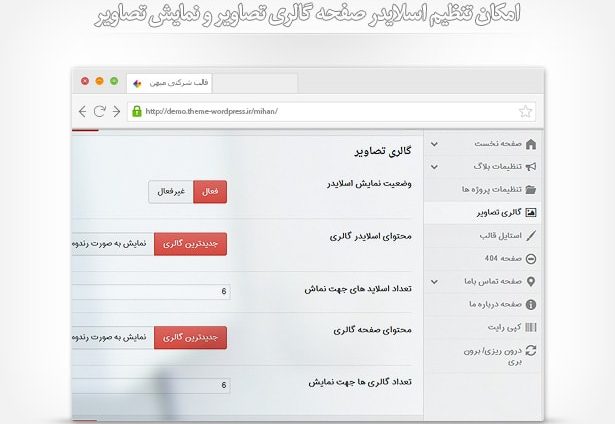This screenshot has width=615, height=424.
Task: Click the home icon beside صفحه نخست
Action: coord(530,144)
